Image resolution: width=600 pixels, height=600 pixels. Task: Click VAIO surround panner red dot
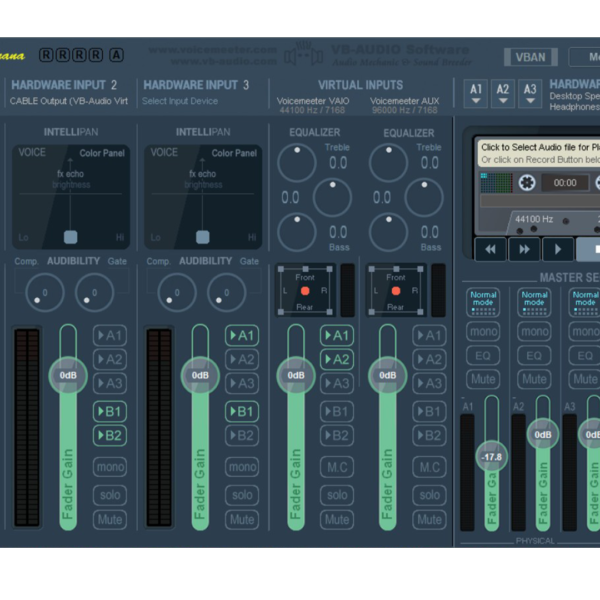click(x=305, y=291)
